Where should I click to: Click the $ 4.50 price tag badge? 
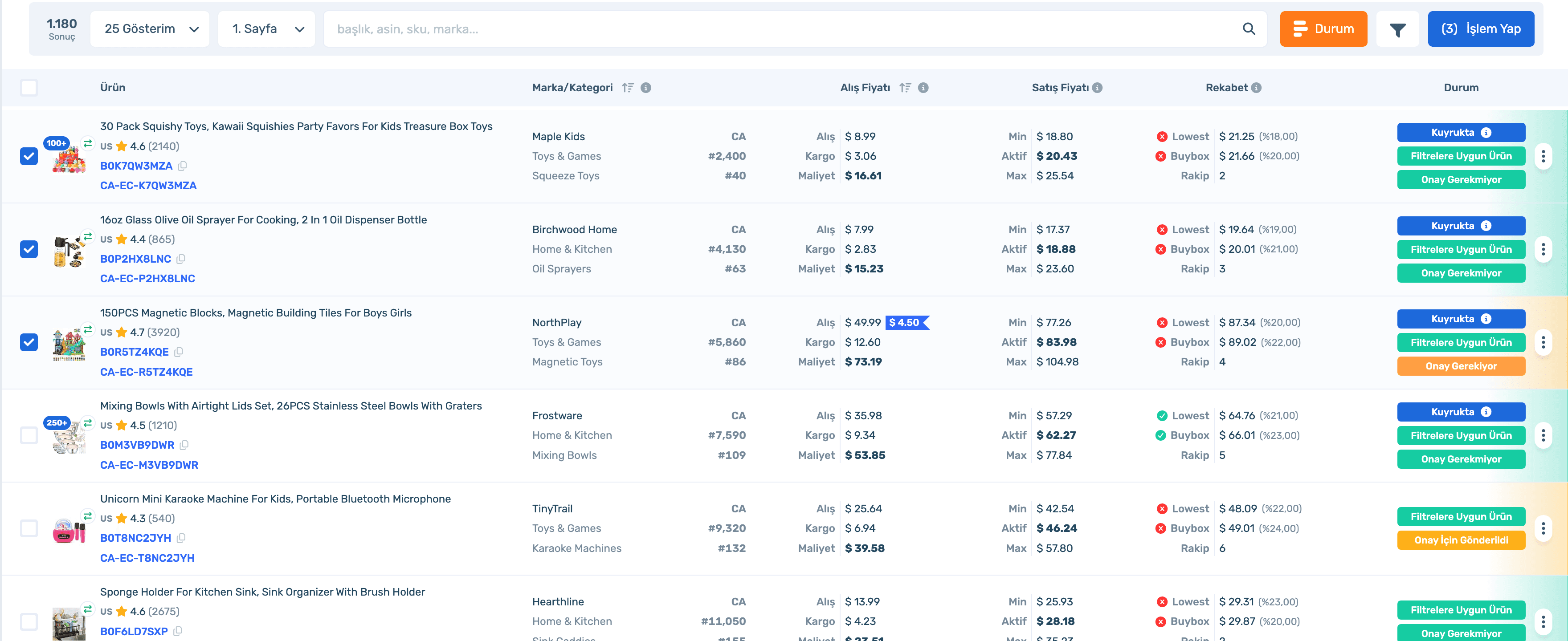click(x=907, y=322)
